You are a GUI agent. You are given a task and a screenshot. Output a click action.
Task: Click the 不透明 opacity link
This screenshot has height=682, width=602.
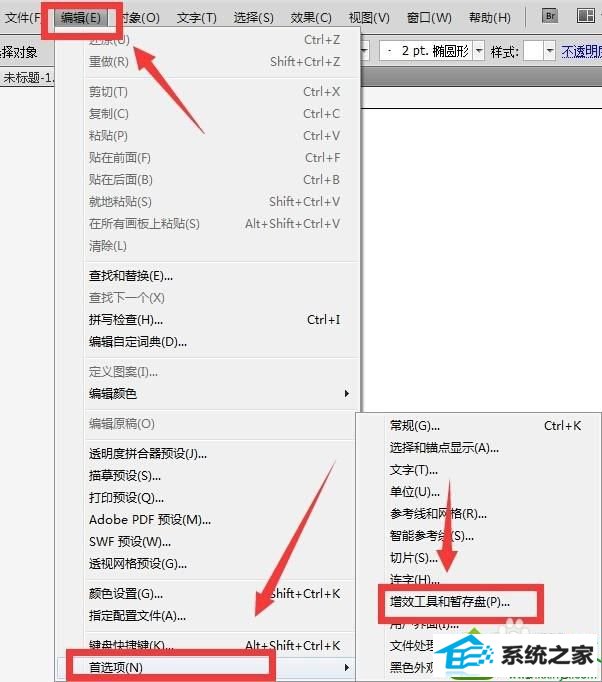581,50
